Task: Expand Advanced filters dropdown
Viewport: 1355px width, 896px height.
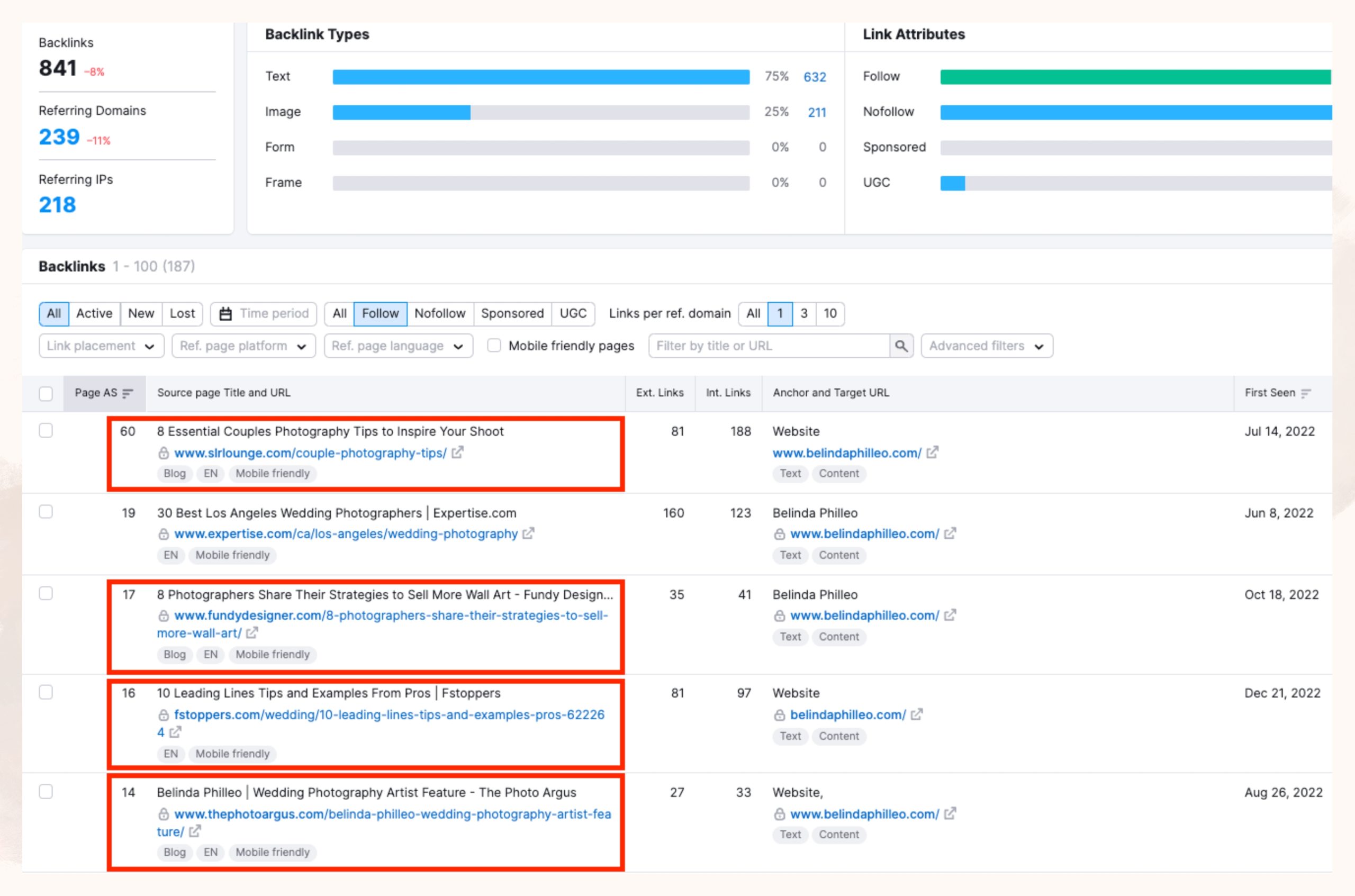Action: (x=987, y=346)
